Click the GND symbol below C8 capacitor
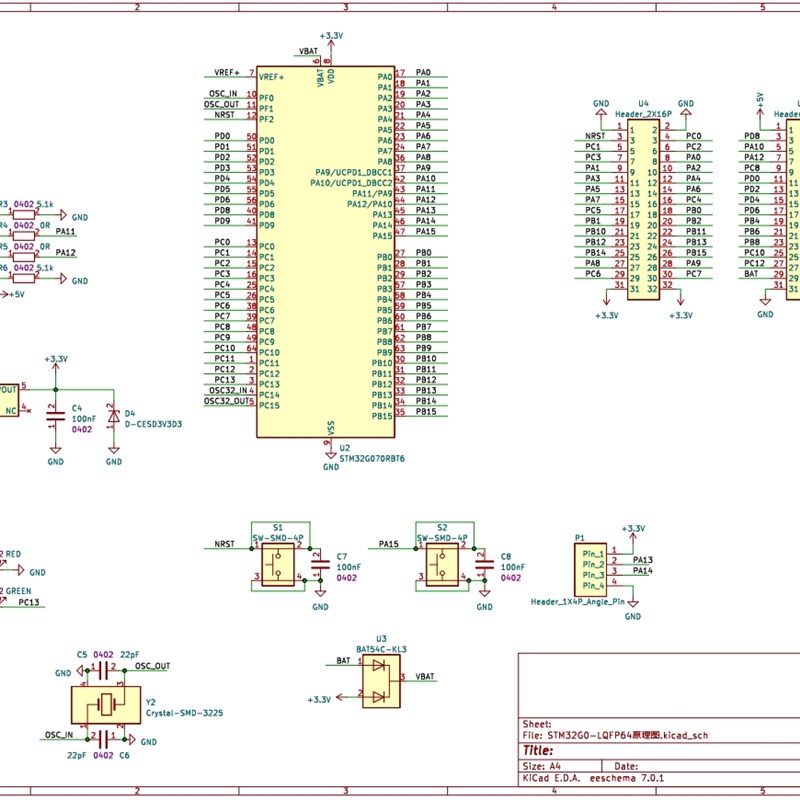Screen dimensions: 800x800 point(484,601)
